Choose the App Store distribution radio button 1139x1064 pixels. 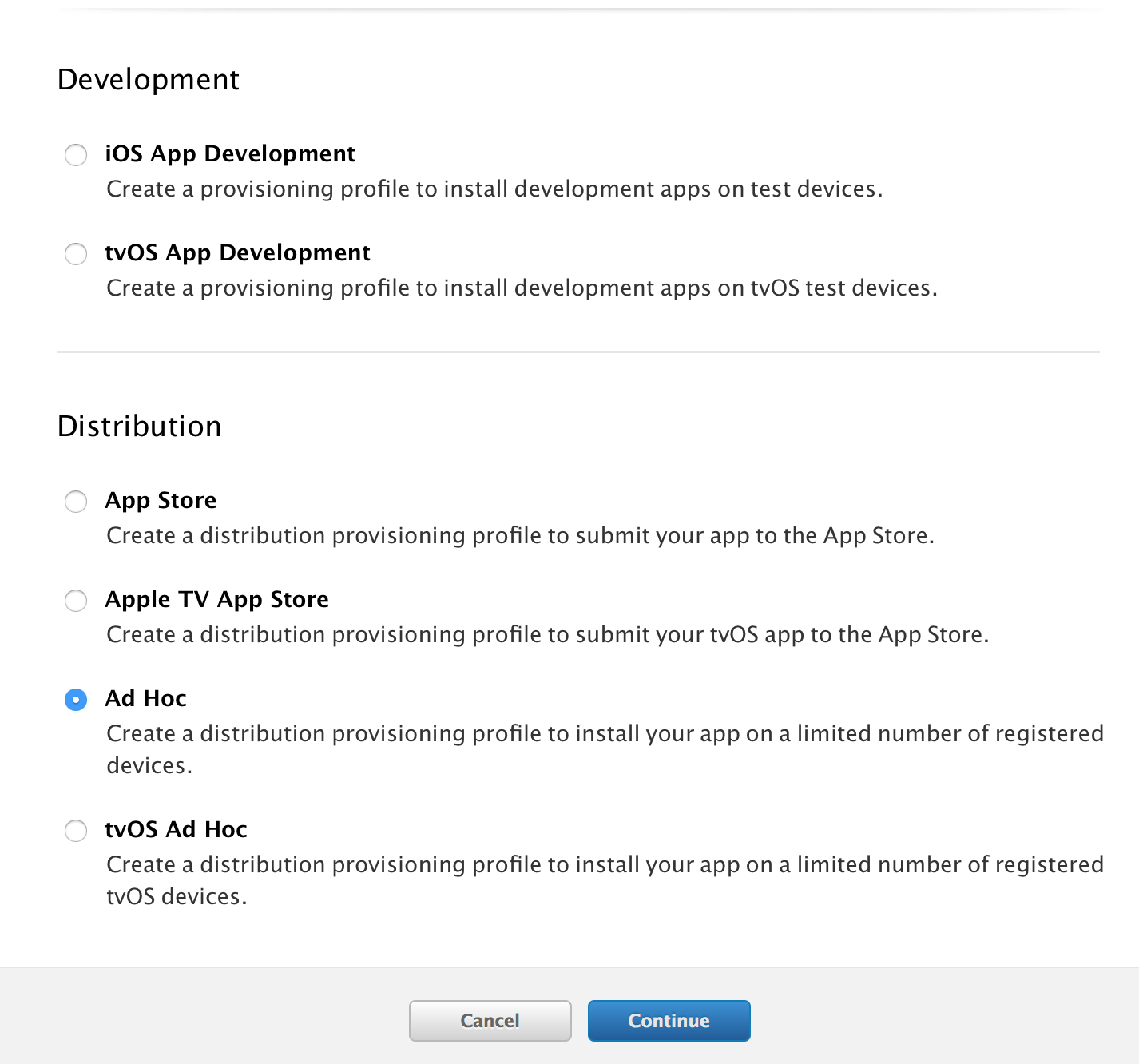click(76, 502)
